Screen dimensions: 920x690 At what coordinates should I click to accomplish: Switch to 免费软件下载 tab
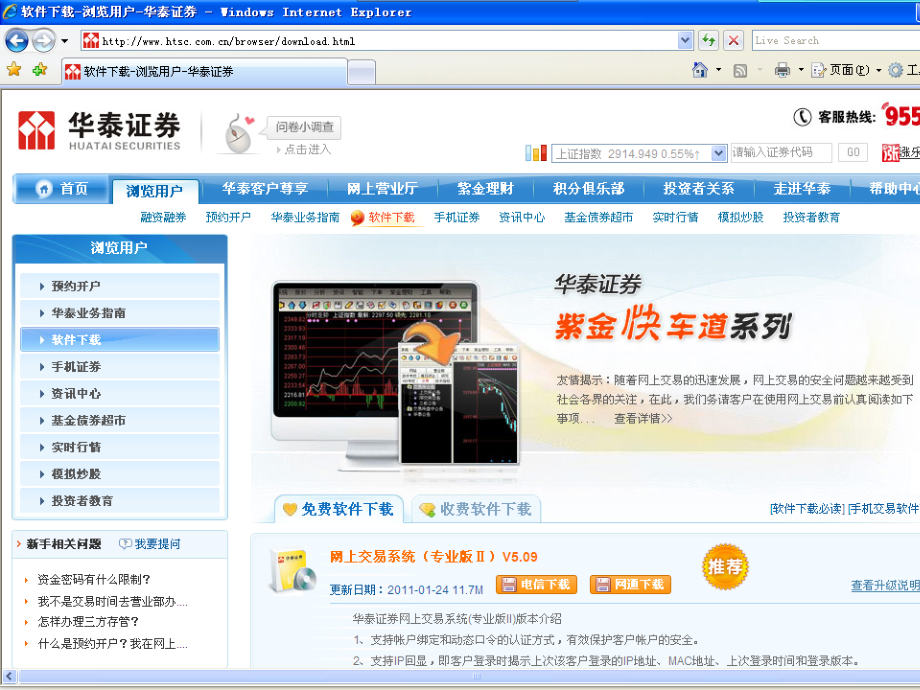[x=339, y=509]
